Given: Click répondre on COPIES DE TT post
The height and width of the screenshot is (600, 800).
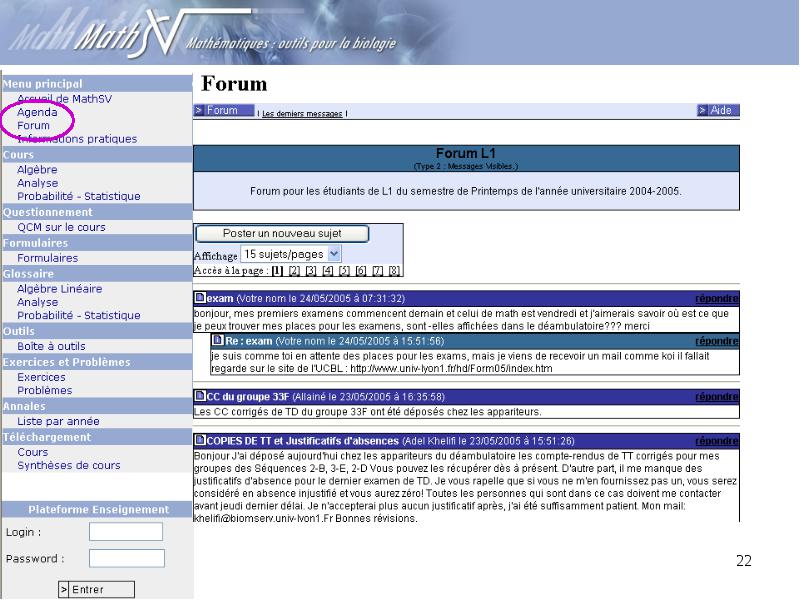Looking at the screenshot, I should point(716,441).
